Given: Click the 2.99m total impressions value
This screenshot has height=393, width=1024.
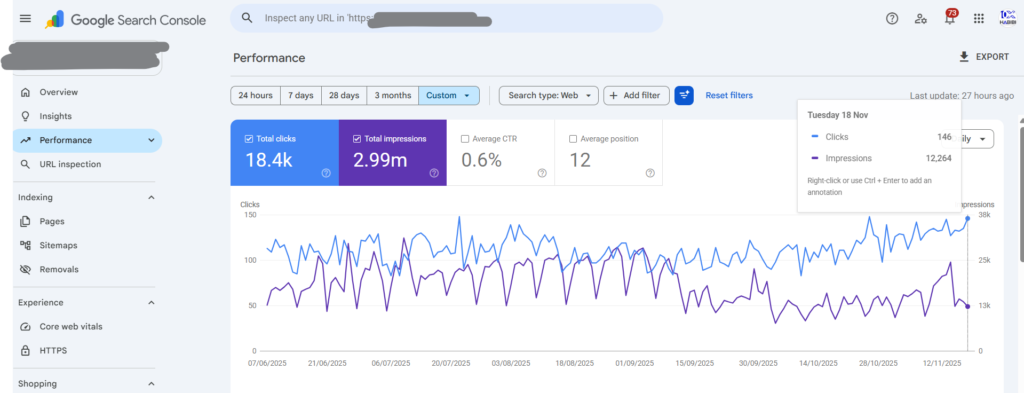Looking at the screenshot, I should (x=380, y=160).
